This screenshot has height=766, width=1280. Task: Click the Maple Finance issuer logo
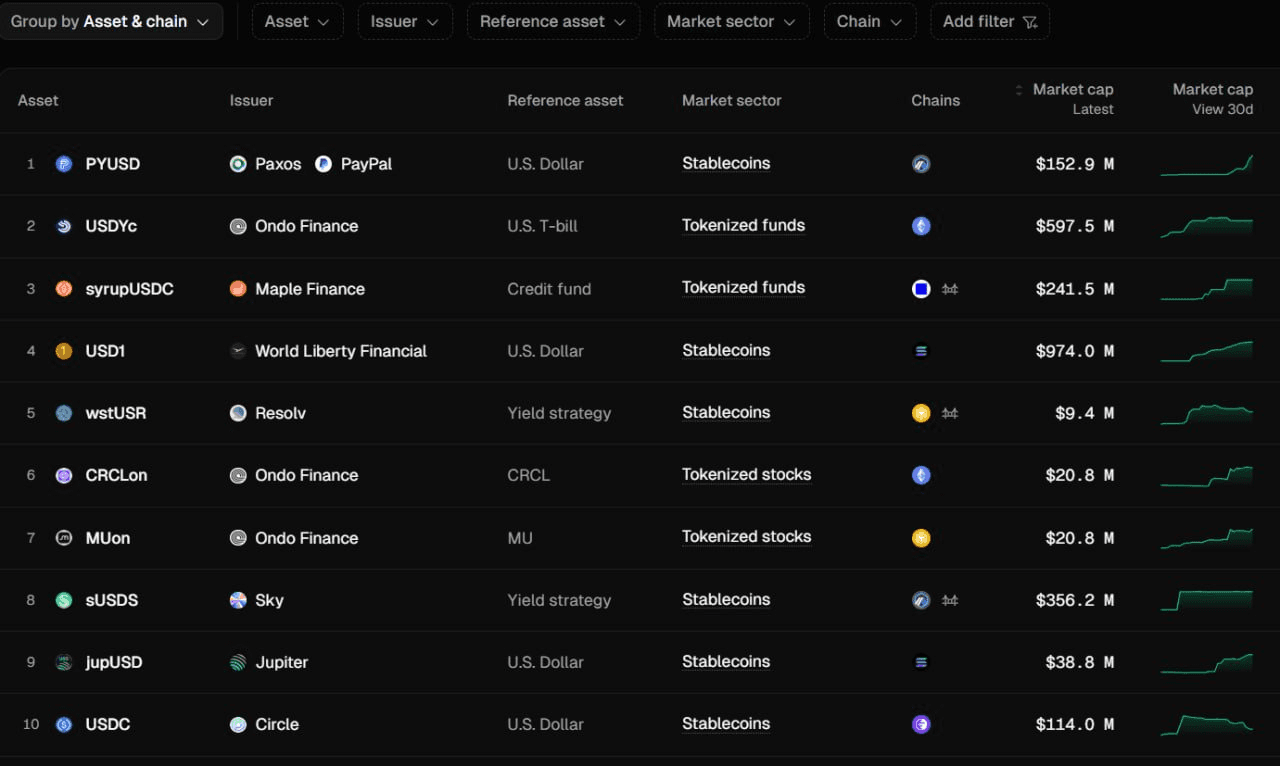tap(238, 289)
